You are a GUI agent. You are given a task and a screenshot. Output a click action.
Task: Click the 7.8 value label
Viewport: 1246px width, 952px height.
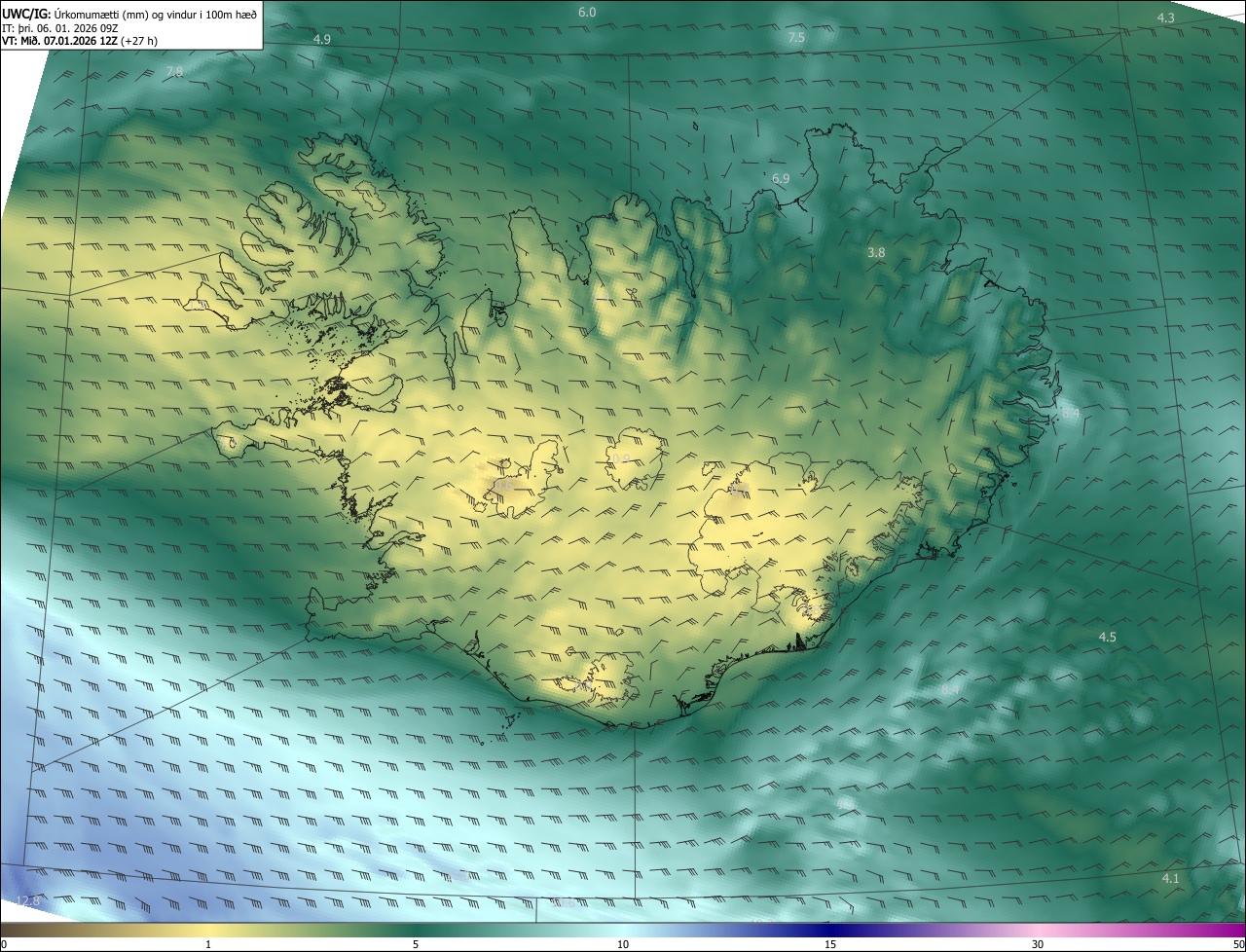[174, 72]
